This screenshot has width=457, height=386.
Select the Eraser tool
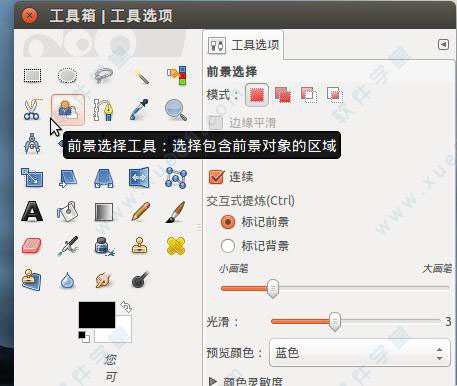32,246
